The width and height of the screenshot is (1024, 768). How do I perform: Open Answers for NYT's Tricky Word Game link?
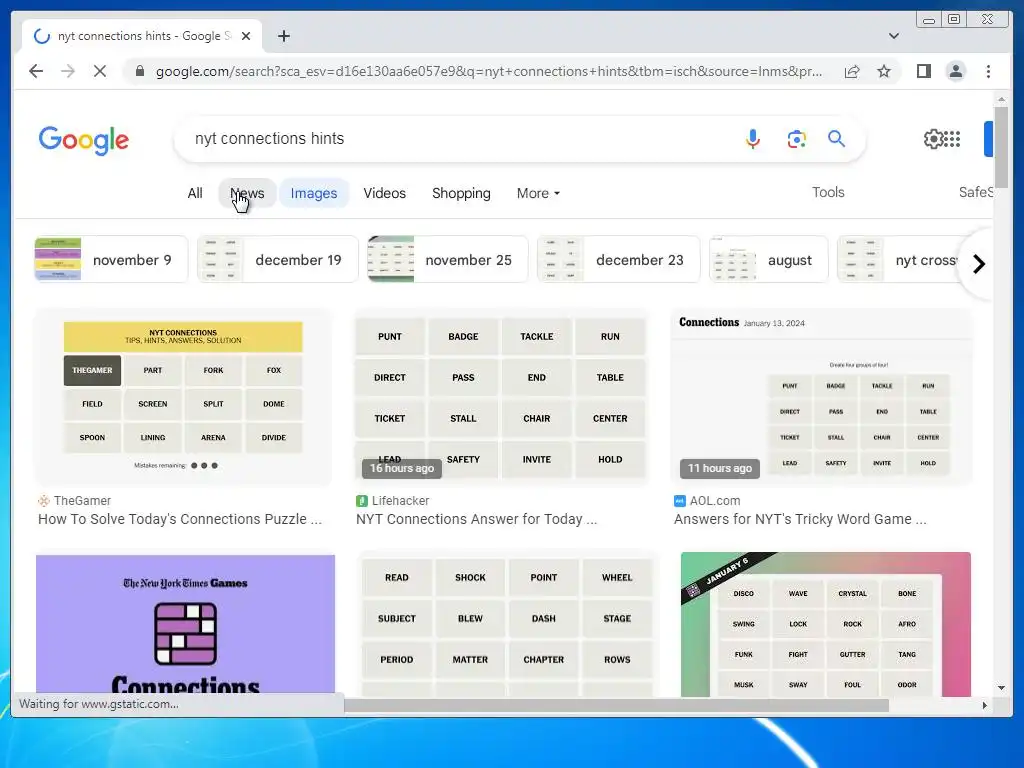pyautogui.click(x=800, y=519)
